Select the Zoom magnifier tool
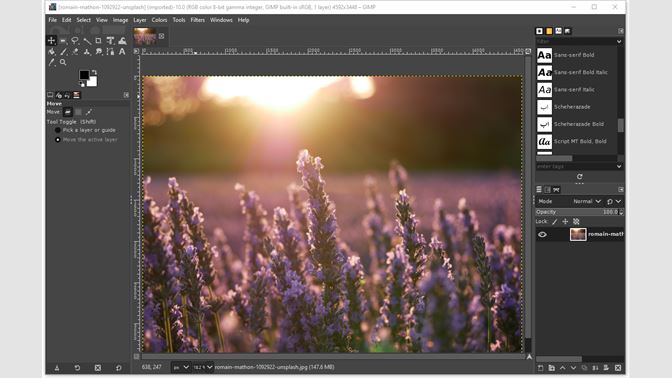The image size is (672, 378). pyautogui.click(x=63, y=63)
